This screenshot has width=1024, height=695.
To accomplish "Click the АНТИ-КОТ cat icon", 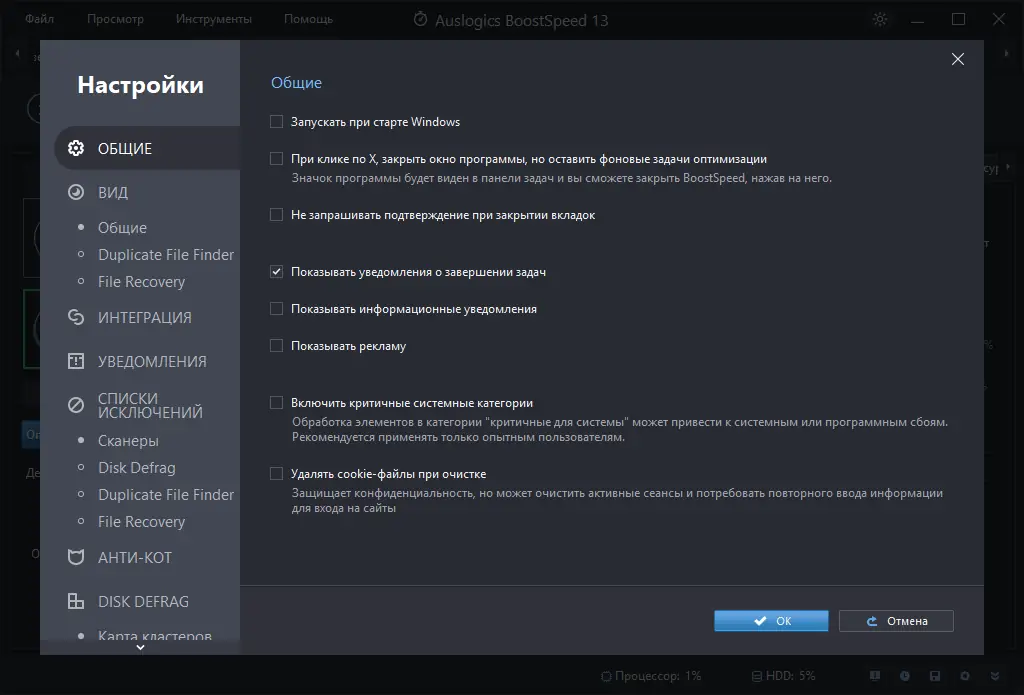I will pyautogui.click(x=75, y=557).
